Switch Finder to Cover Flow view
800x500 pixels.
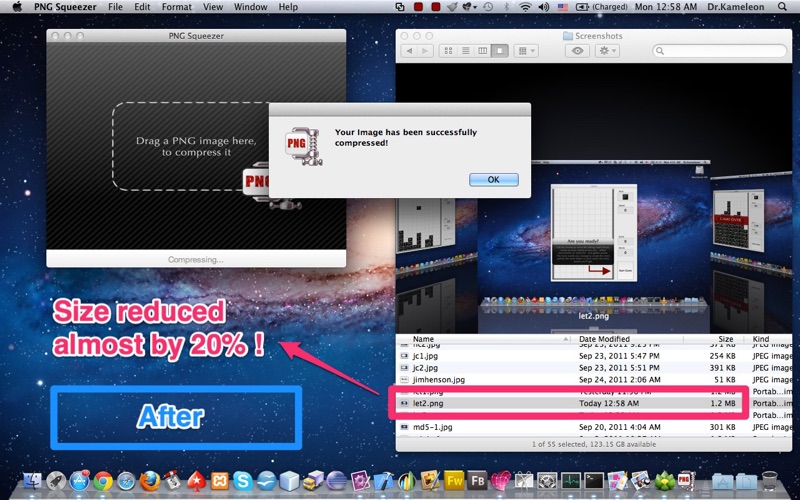coord(499,51)
